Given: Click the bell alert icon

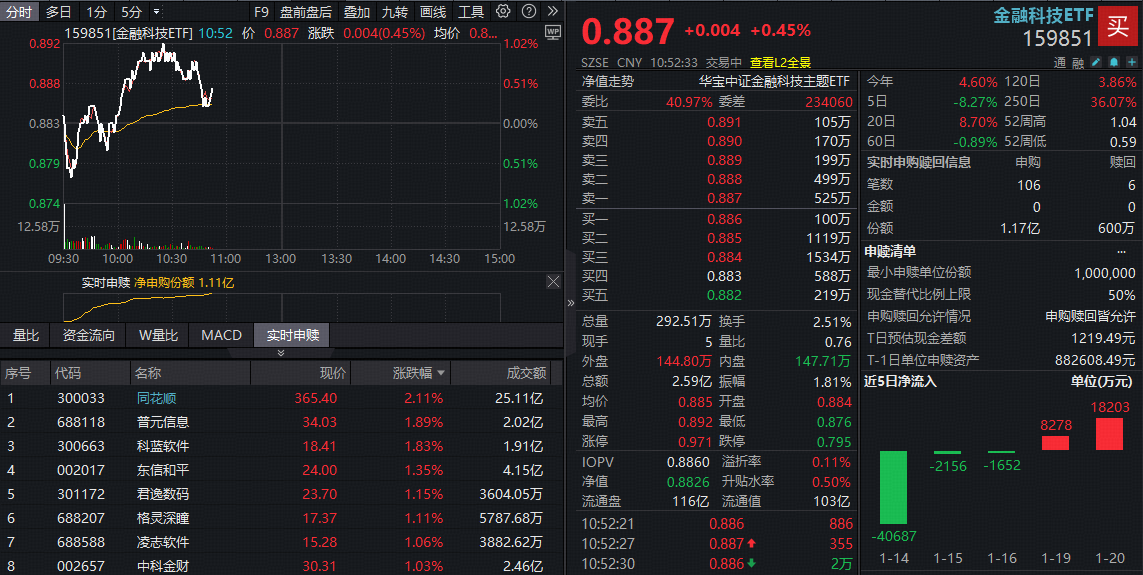Looking at the screenshot, I should point(1116,62).
